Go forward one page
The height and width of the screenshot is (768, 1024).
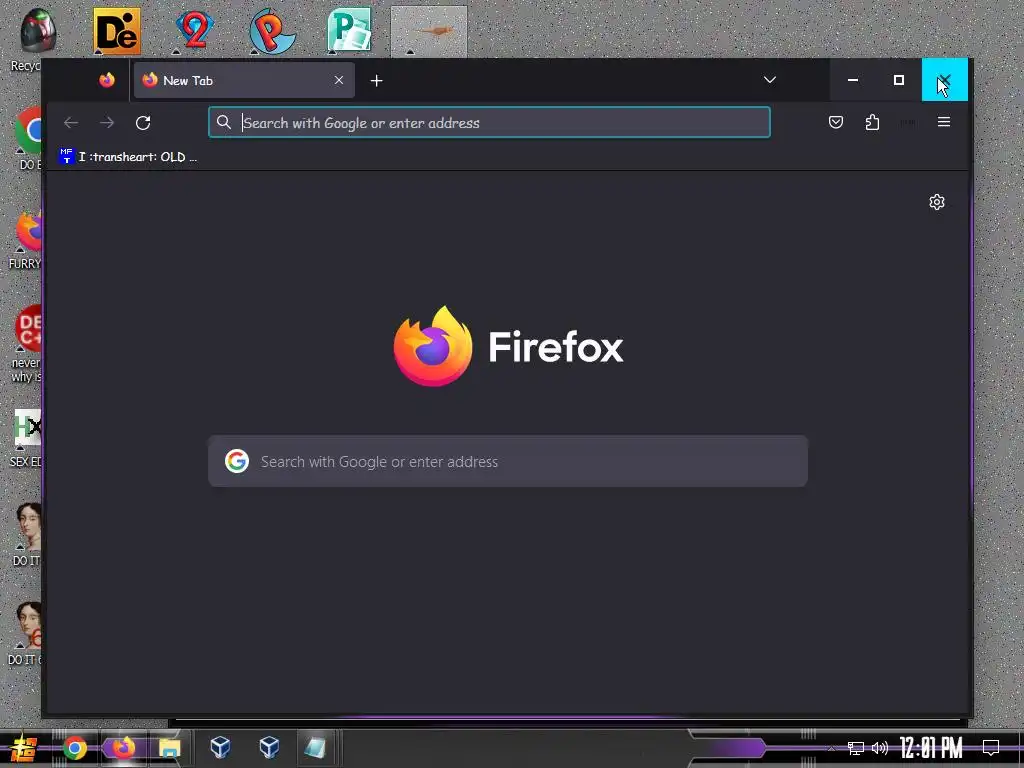(107, 122)
